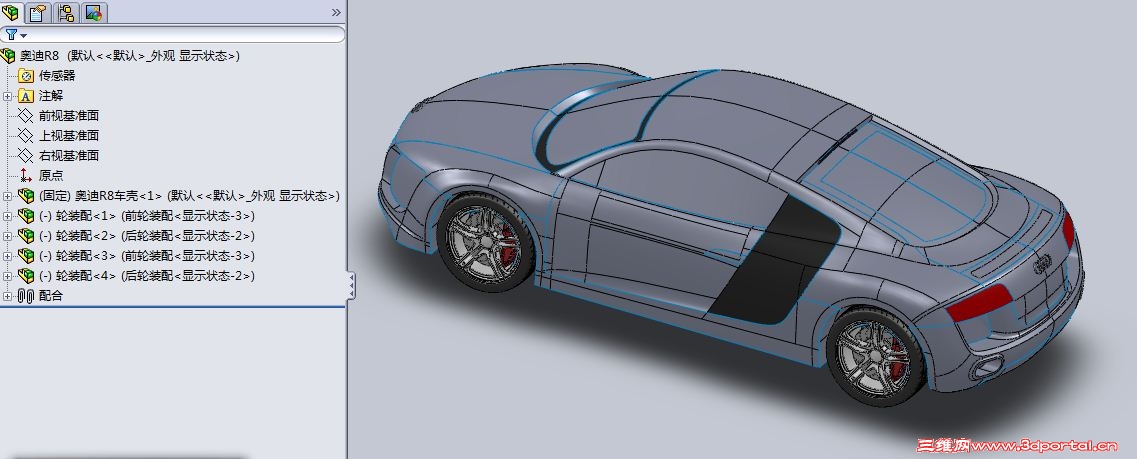
Task: Select the 右视基准面 plane icon
Action: (26, 155)
